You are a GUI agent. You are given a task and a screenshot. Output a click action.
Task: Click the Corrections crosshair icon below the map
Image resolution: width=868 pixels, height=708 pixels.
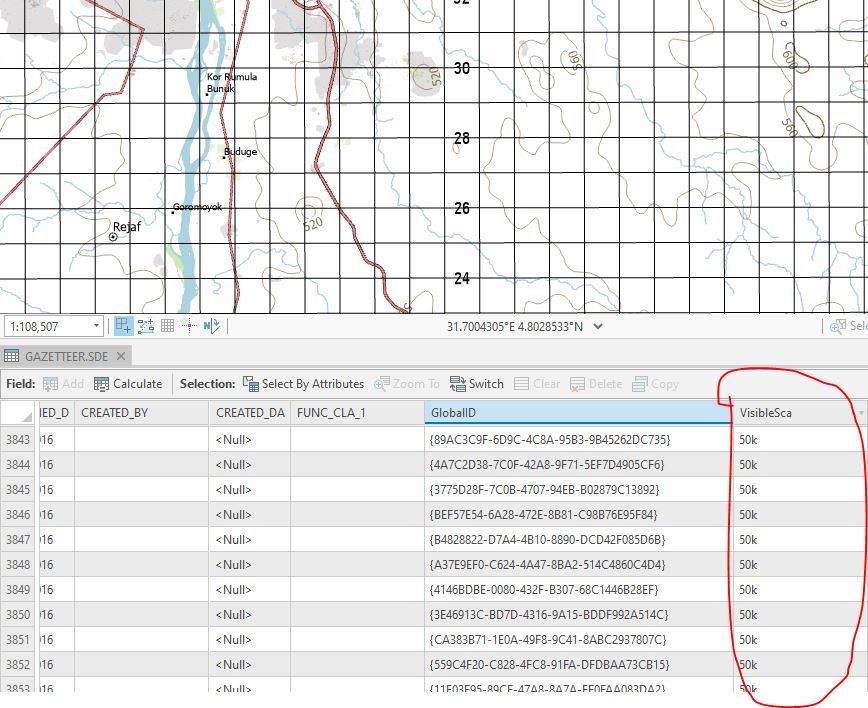point(189,326)
